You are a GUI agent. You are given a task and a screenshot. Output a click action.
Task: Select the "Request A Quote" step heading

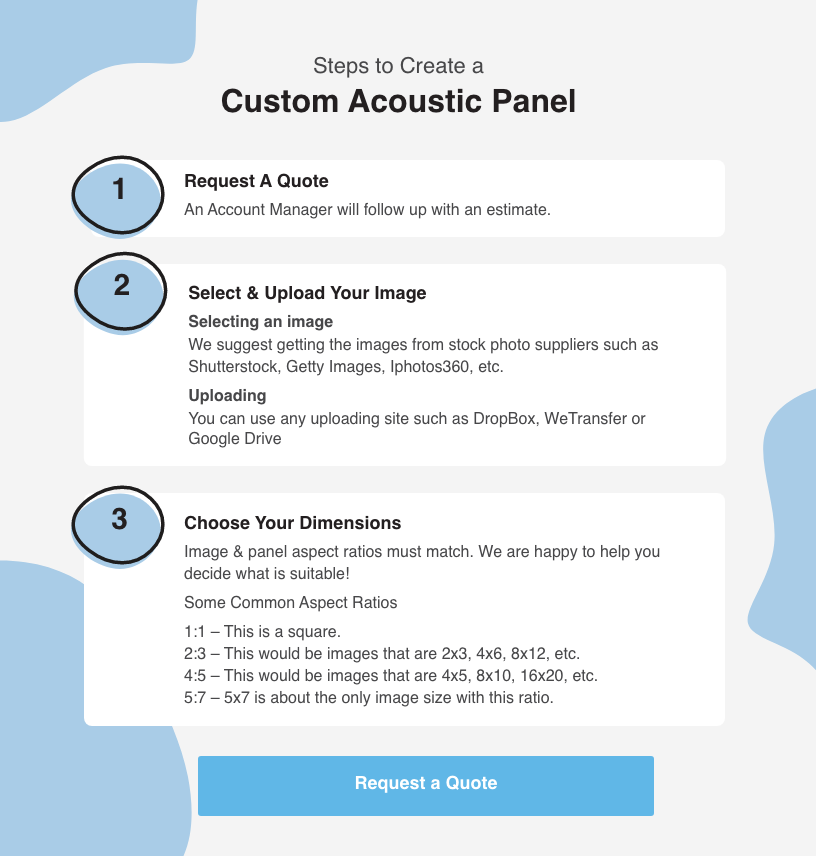pyautogui.click(x=256, y=181)
